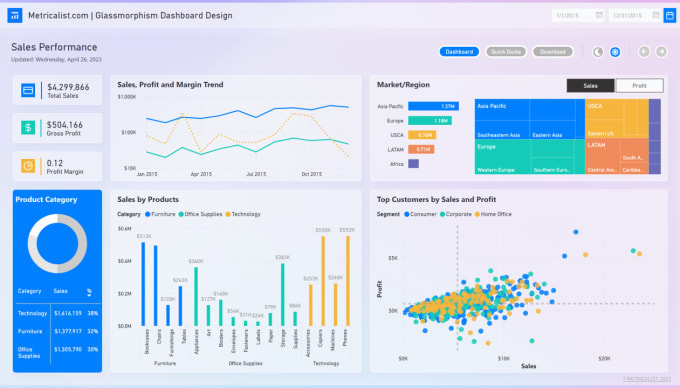Click the Phones bar labeled $552K
Image resolution: width=680 pixels, height=388 pixels.
coord(348,281)
